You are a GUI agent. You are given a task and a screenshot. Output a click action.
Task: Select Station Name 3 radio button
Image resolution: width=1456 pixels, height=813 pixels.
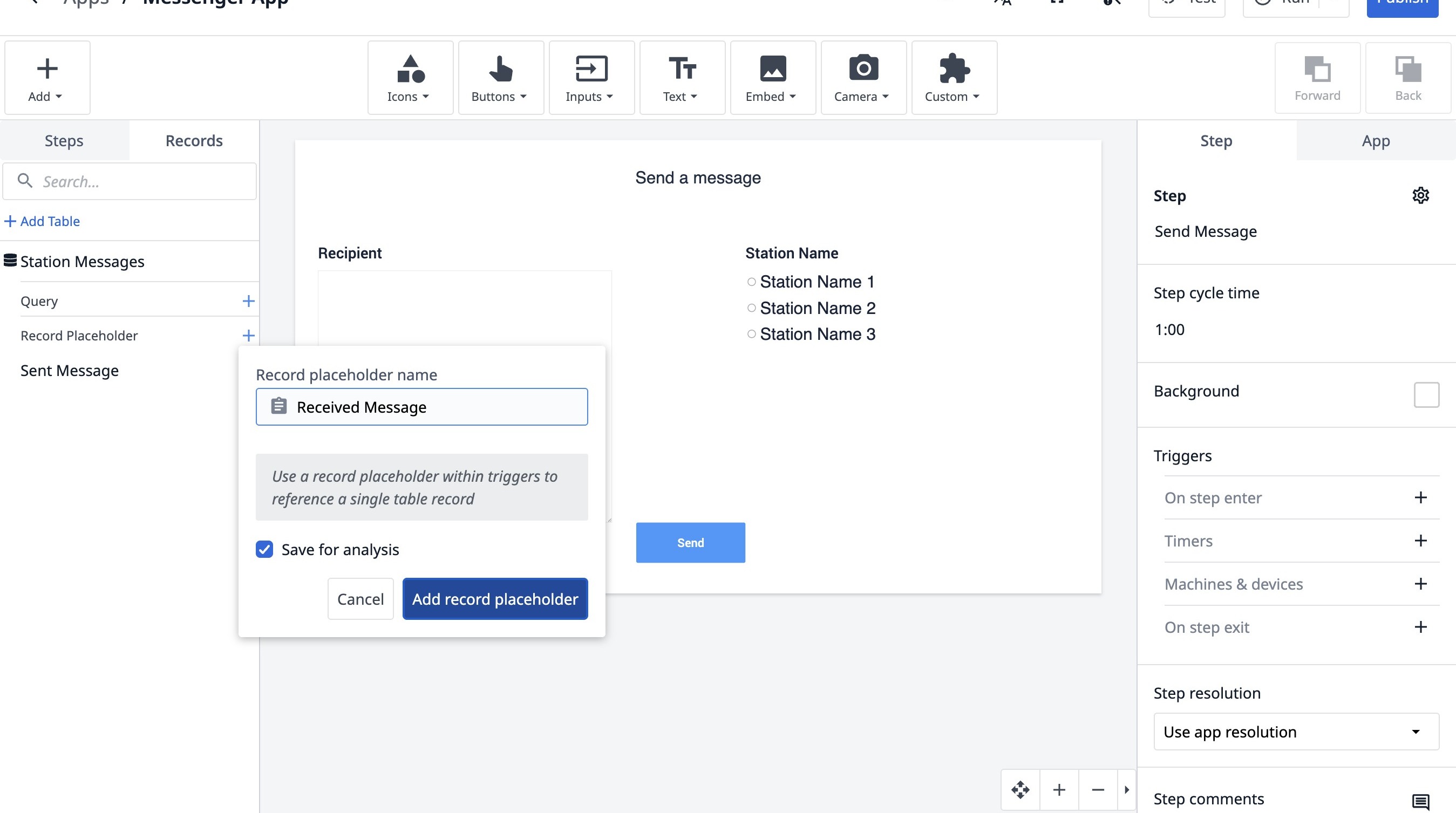pyautogui.click(x=751, y=334)
